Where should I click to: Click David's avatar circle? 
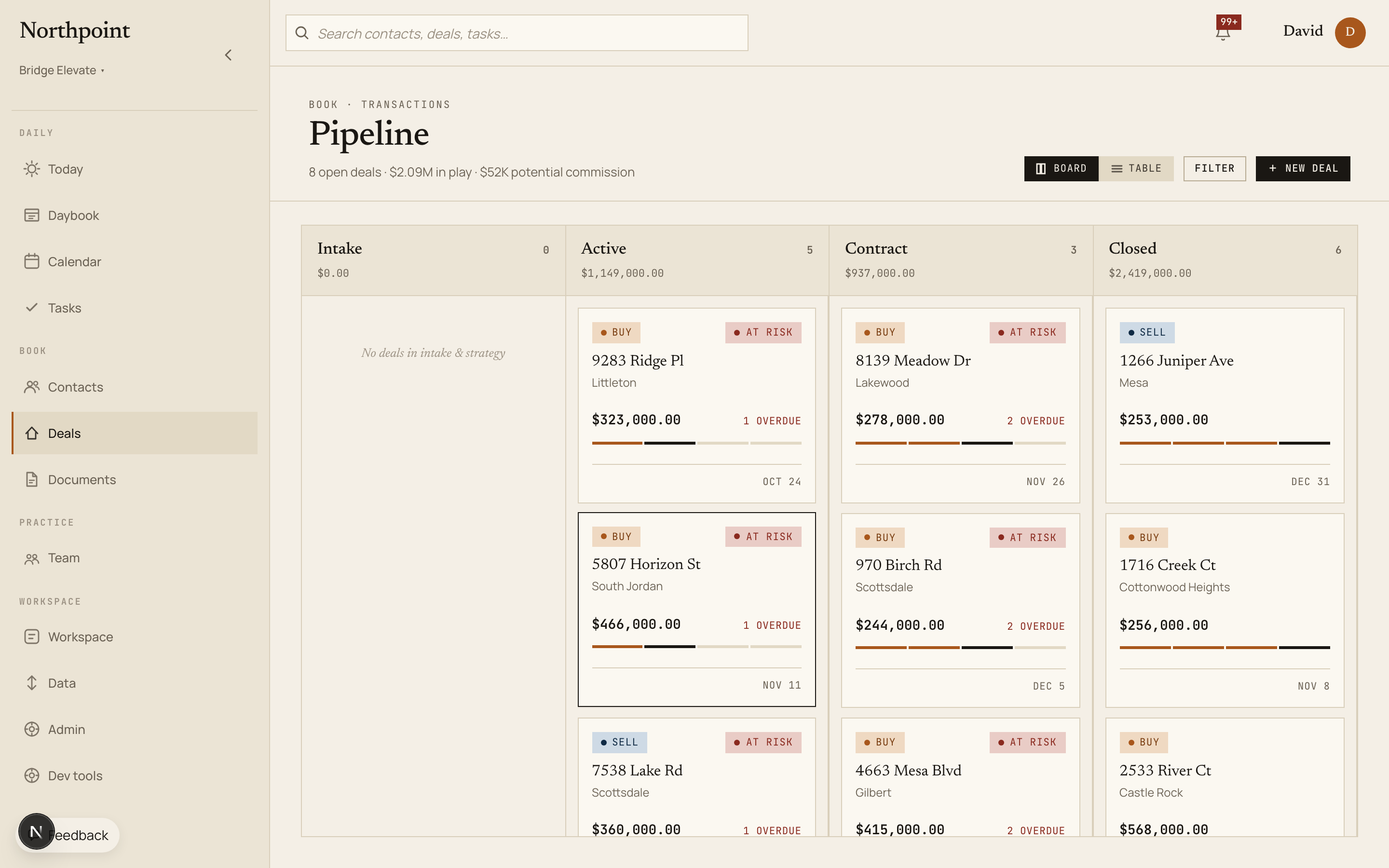[1350, 33]
